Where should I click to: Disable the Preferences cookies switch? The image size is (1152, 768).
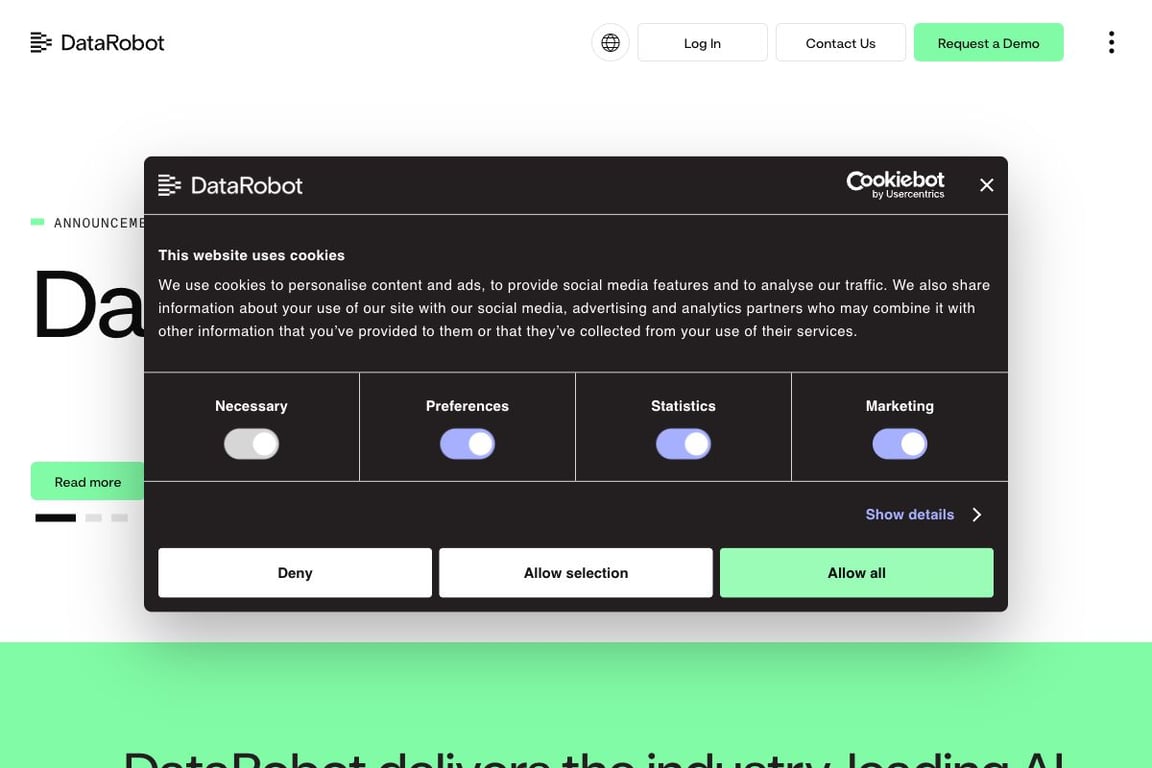(467, 444)
